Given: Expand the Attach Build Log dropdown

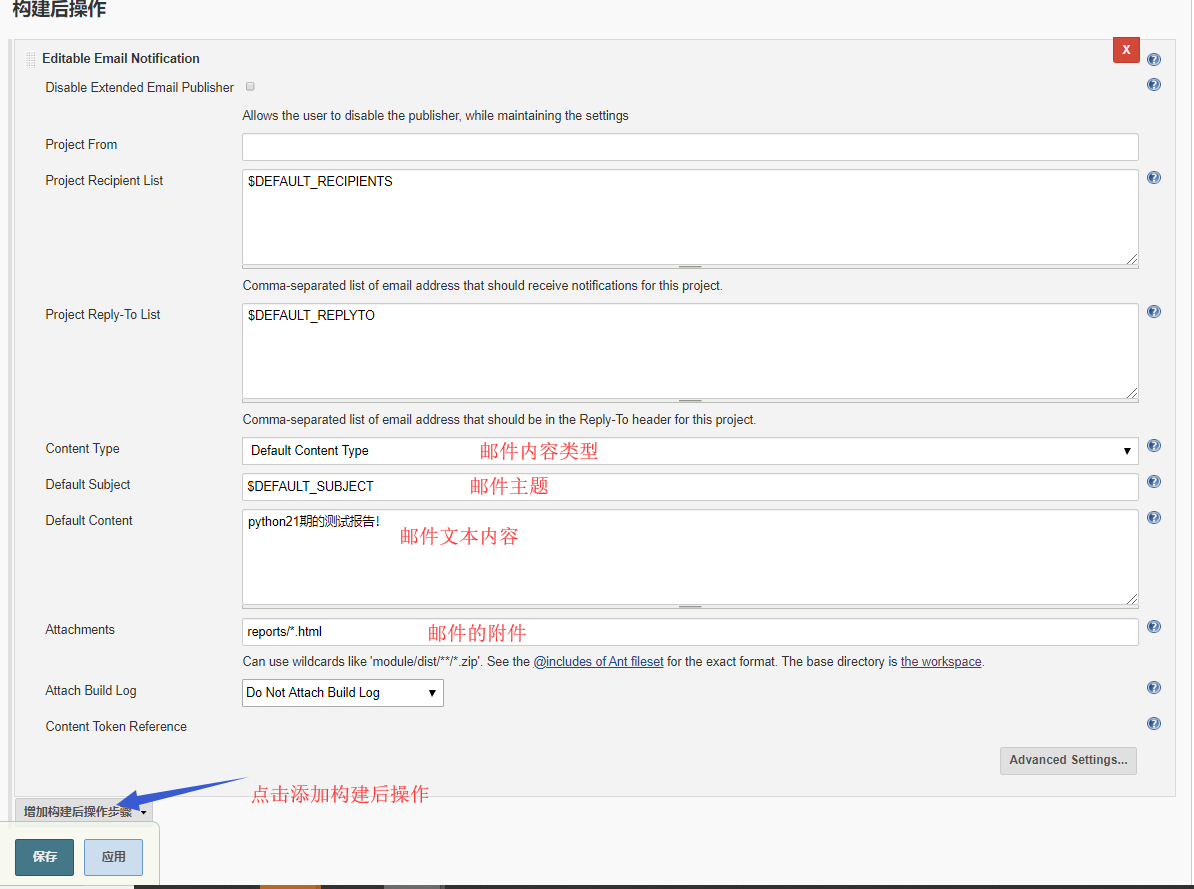Looking at the screenshot, I should (342, 692).
